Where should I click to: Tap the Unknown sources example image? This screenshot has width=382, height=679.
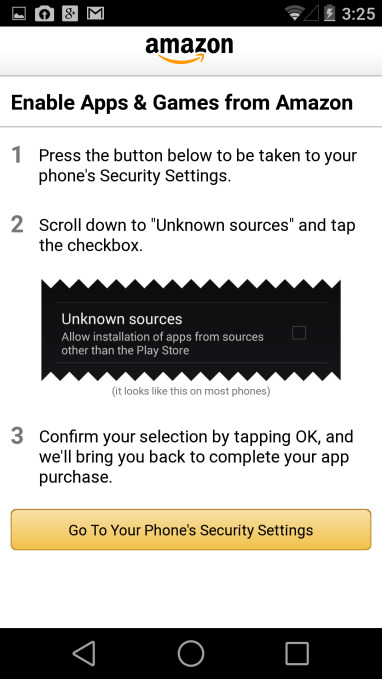click(x=191, y=330)
